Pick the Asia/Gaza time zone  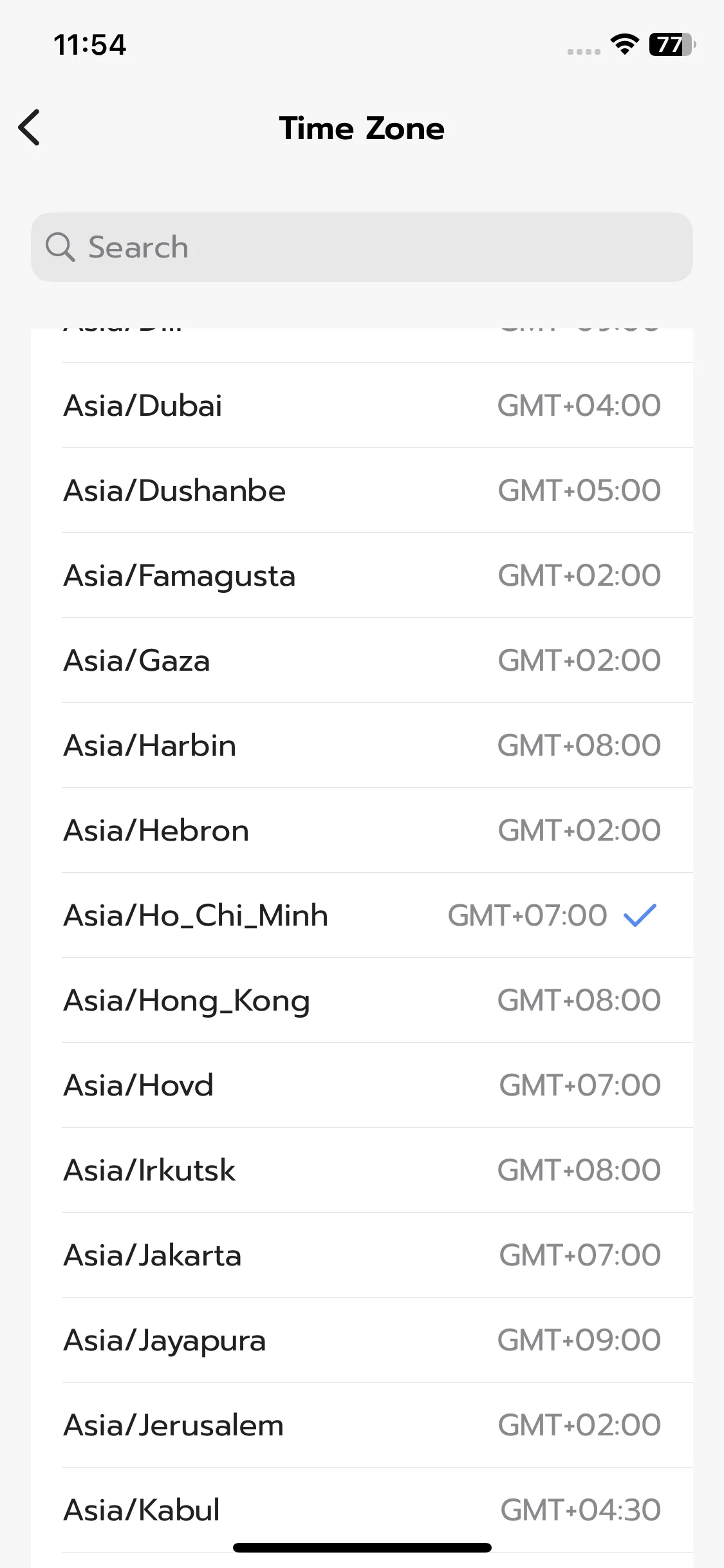click(362, 660)
